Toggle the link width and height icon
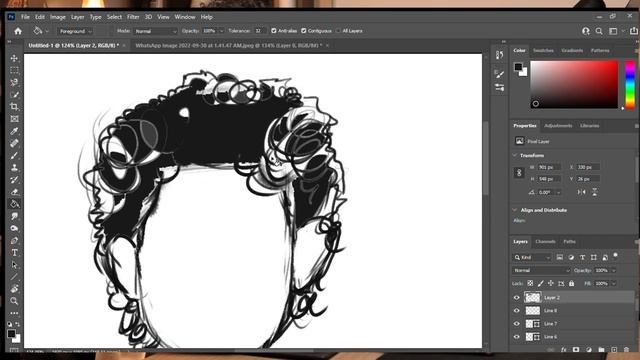Viewport: 640px width, 360px height. (519, 173)
